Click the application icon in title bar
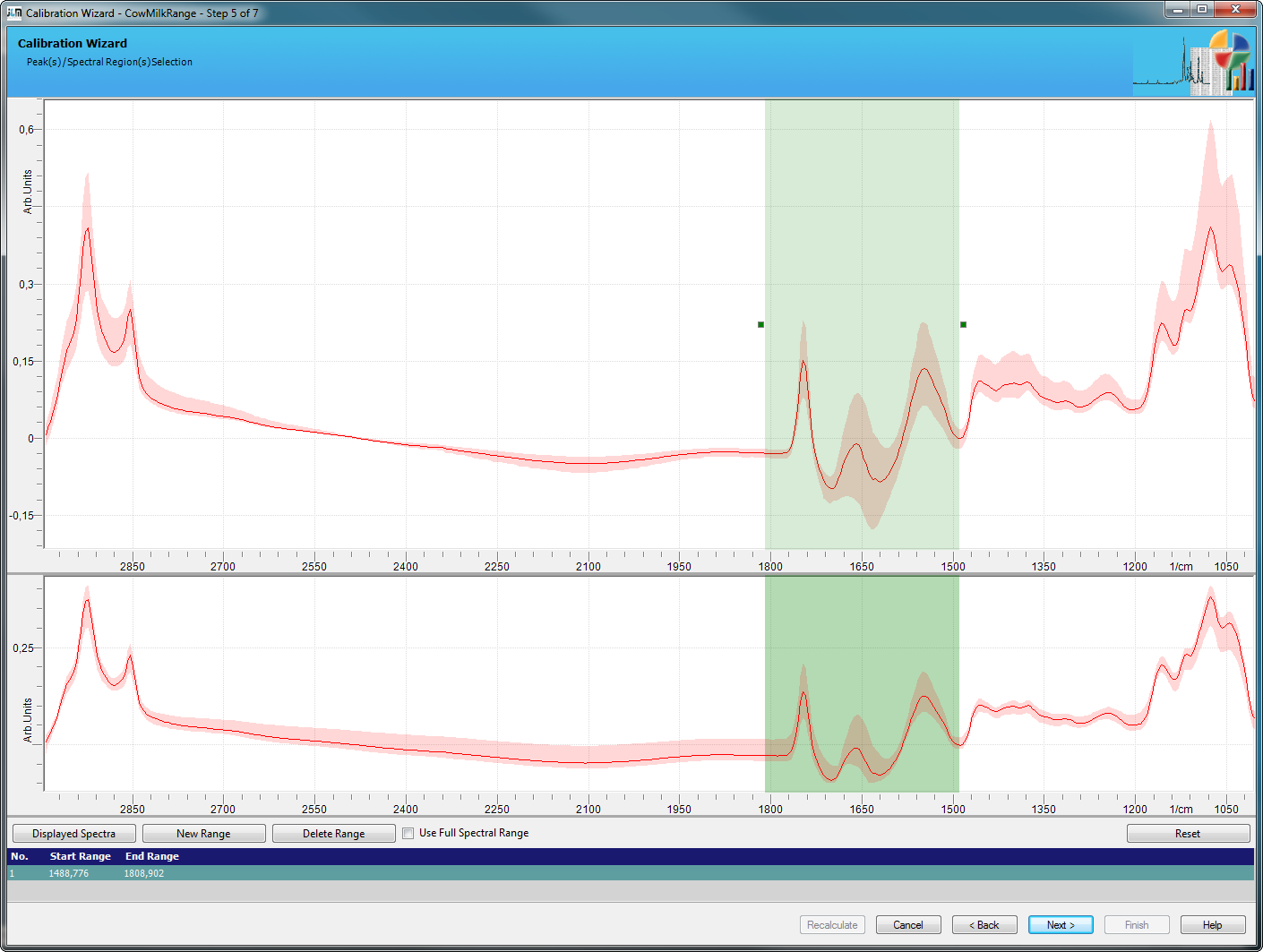Viewport: 1263px width, 952px height. (x=14, y=13)
